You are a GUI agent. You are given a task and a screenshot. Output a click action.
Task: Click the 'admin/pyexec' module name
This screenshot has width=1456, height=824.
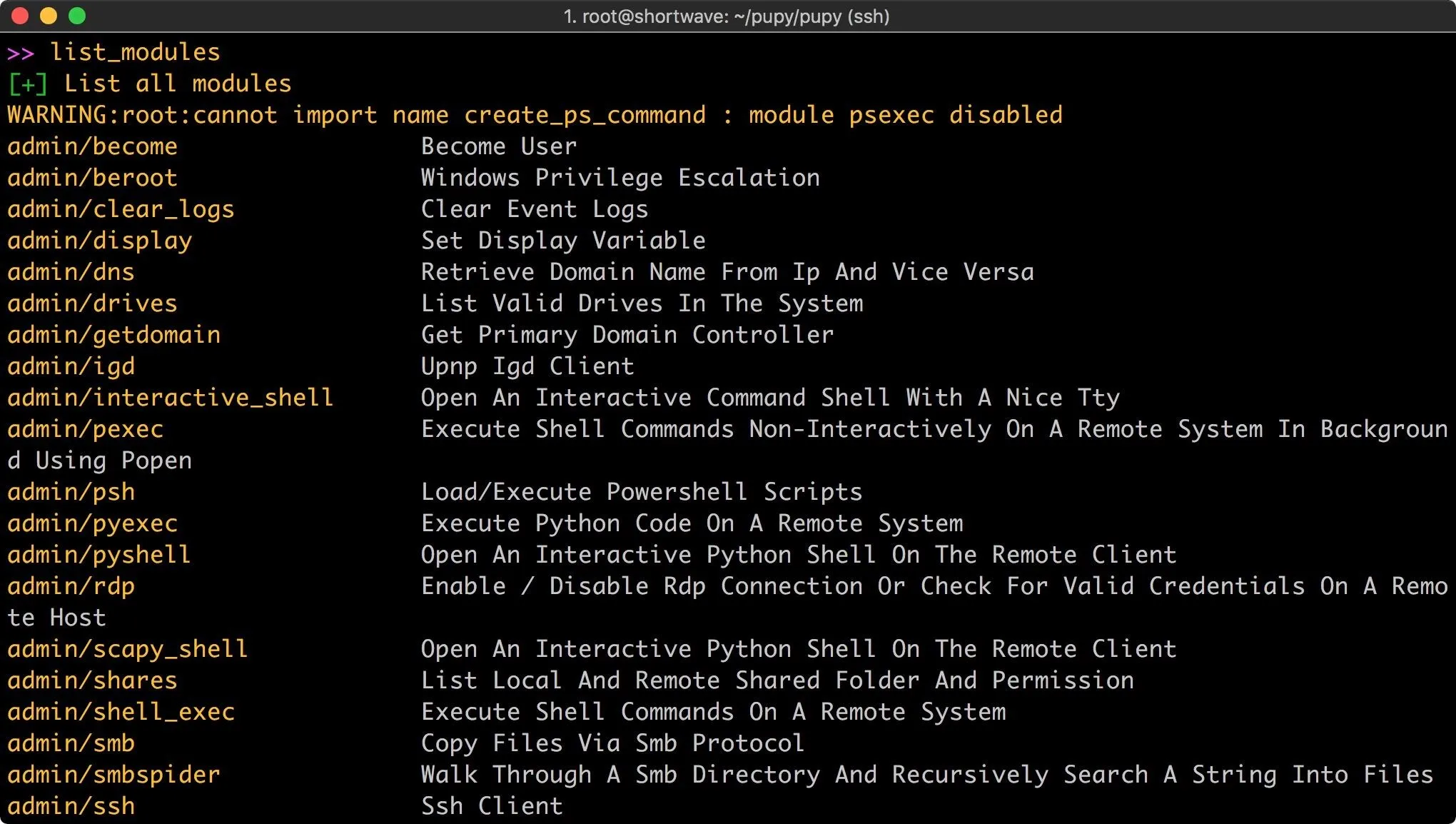(x=92, y=523)
